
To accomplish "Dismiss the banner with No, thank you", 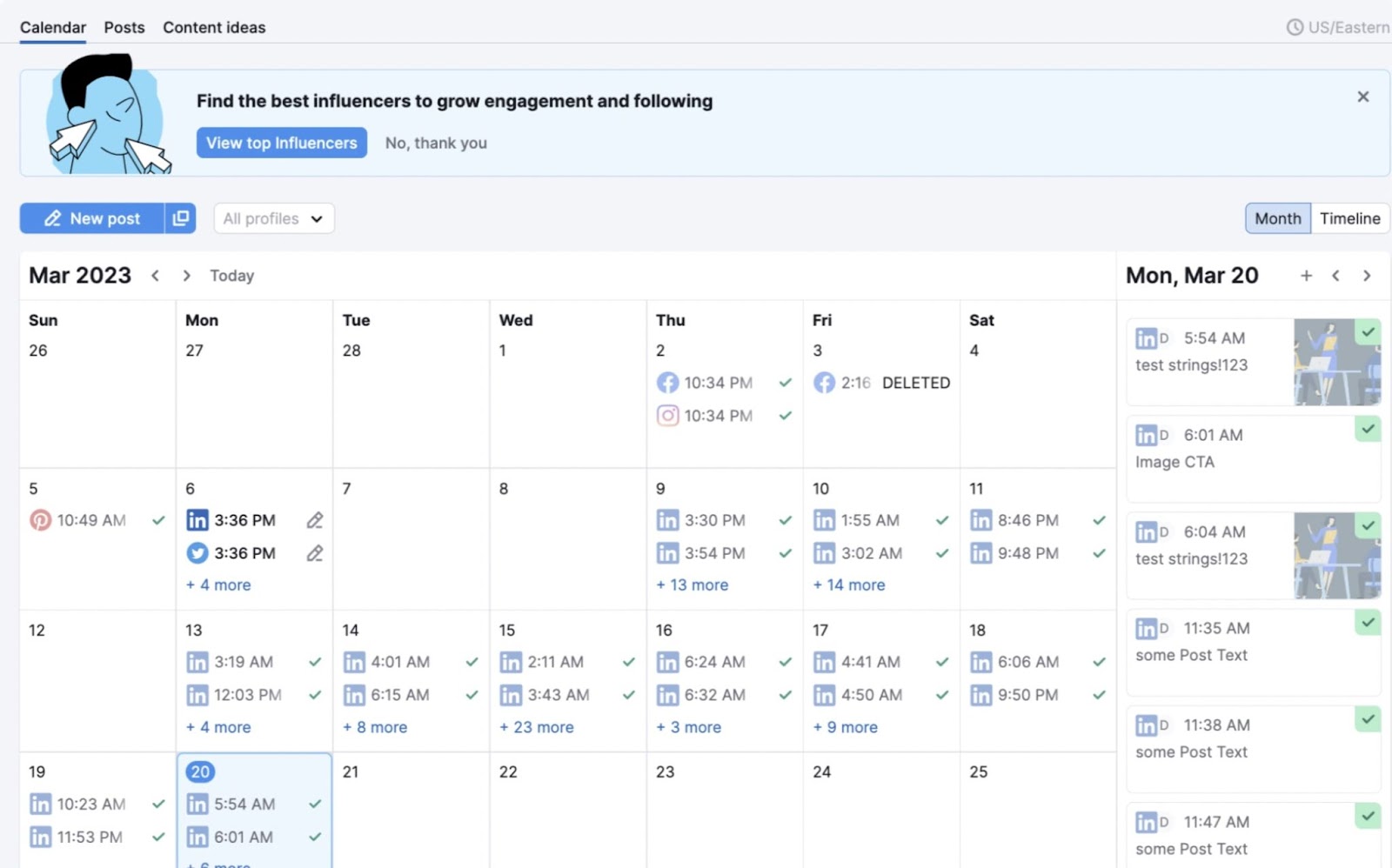I will (435, 143).
